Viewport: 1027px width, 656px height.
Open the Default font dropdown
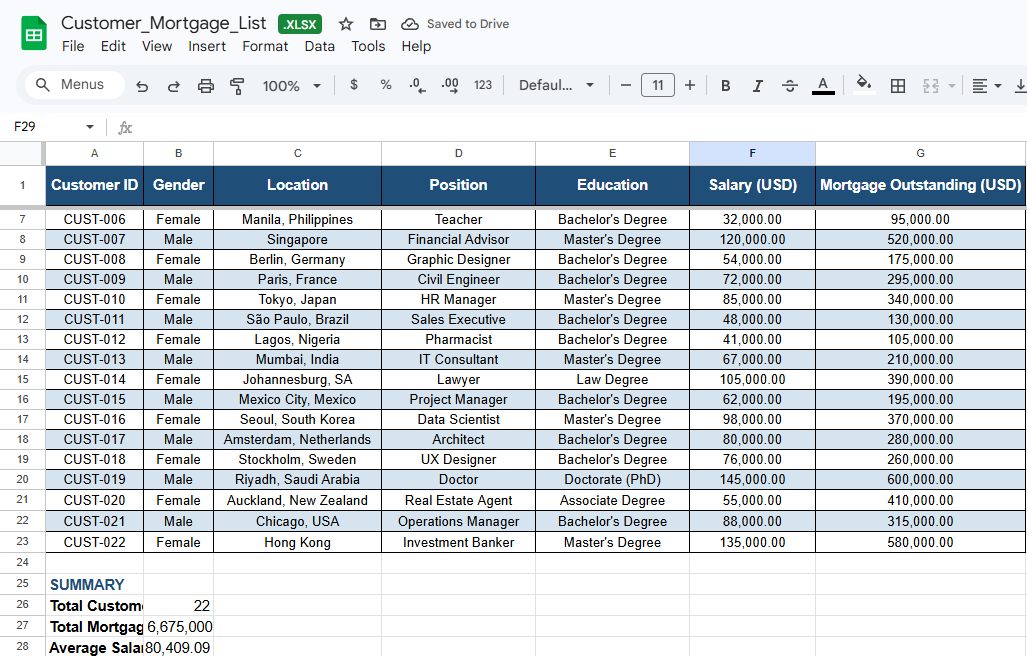[x=556, y=85]
